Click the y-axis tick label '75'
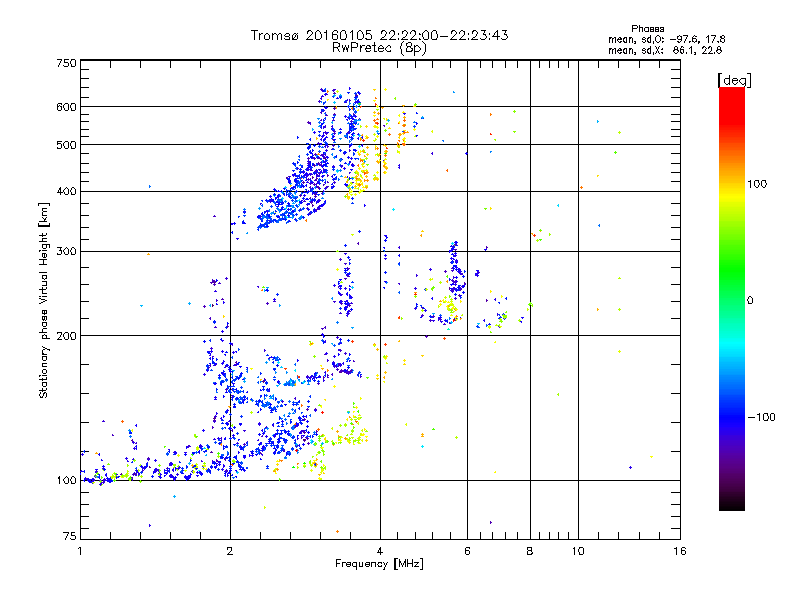 coord(70,536)
